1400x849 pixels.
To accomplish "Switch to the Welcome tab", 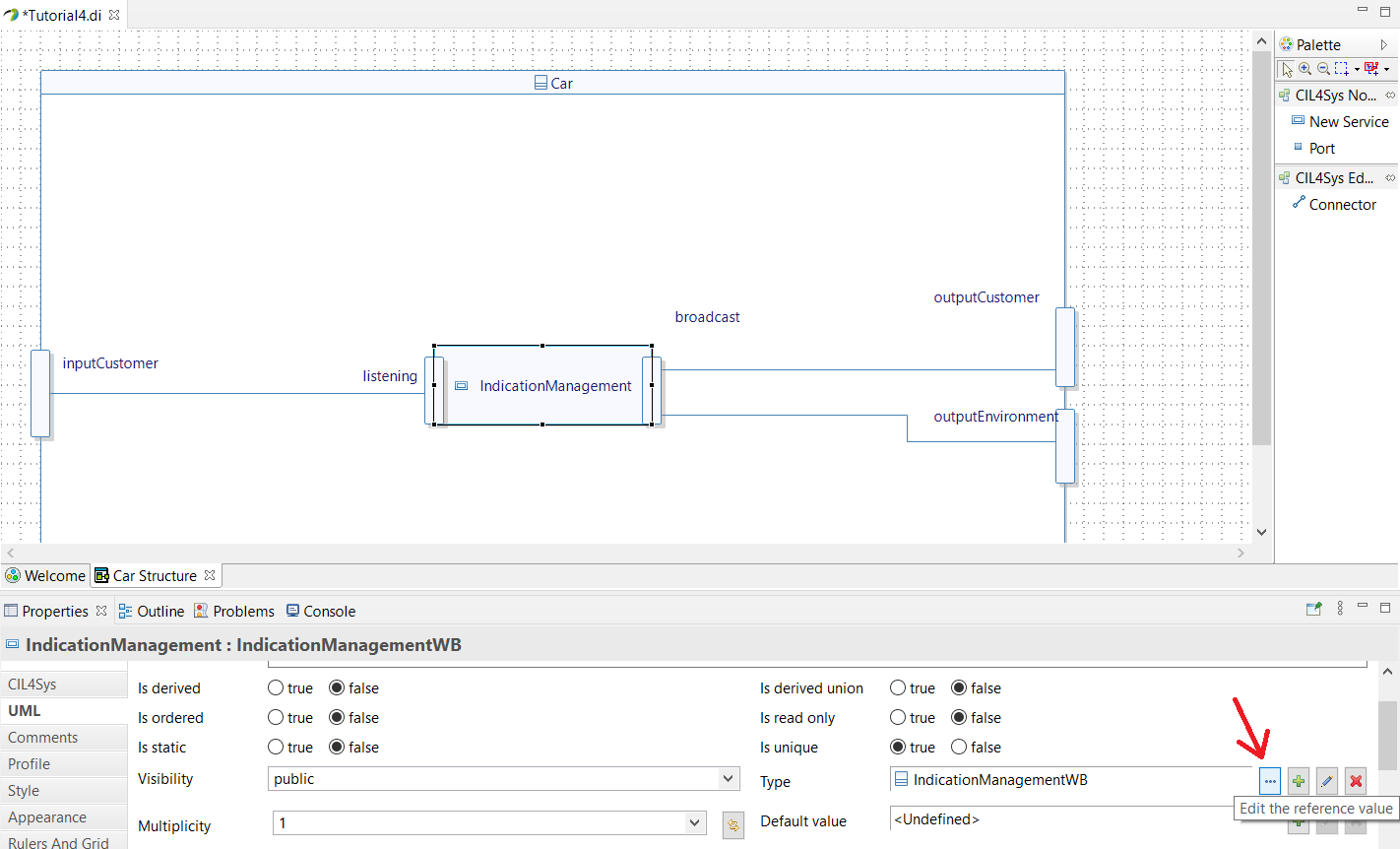I will tap(45, 576).
